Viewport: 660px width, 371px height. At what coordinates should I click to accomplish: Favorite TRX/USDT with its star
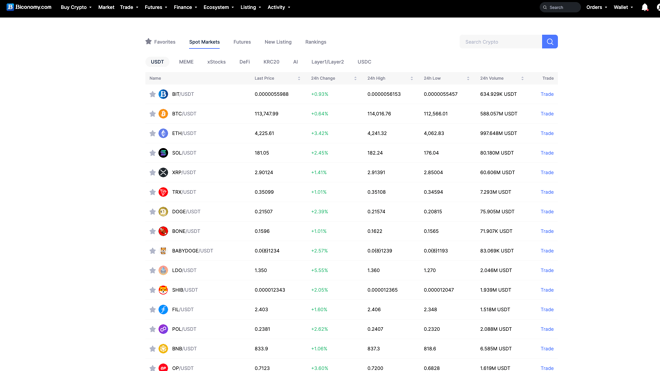(x=152, y=192)
